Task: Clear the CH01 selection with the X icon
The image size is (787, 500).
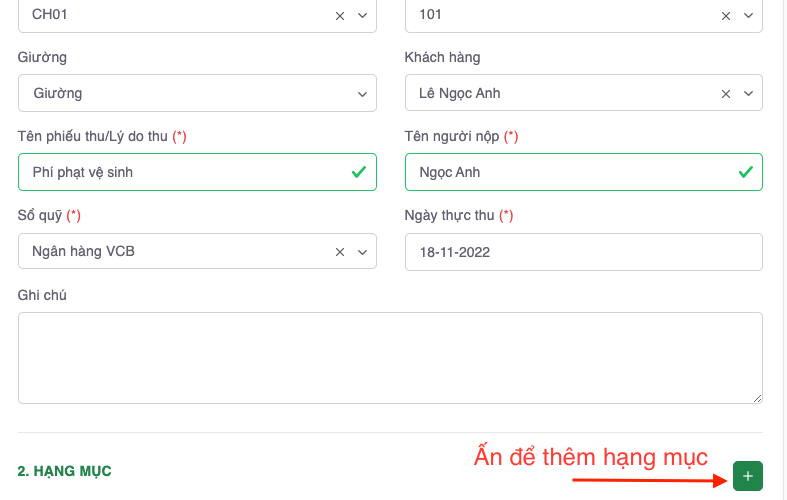Action: coord(340,15)
